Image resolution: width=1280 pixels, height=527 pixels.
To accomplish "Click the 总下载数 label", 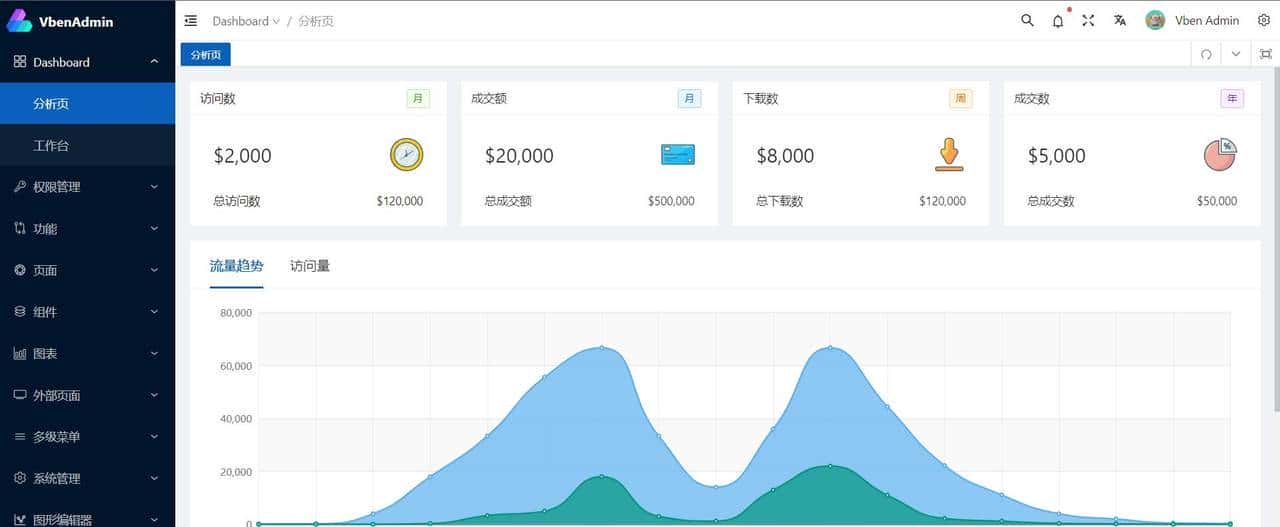I will coord(780,201).
